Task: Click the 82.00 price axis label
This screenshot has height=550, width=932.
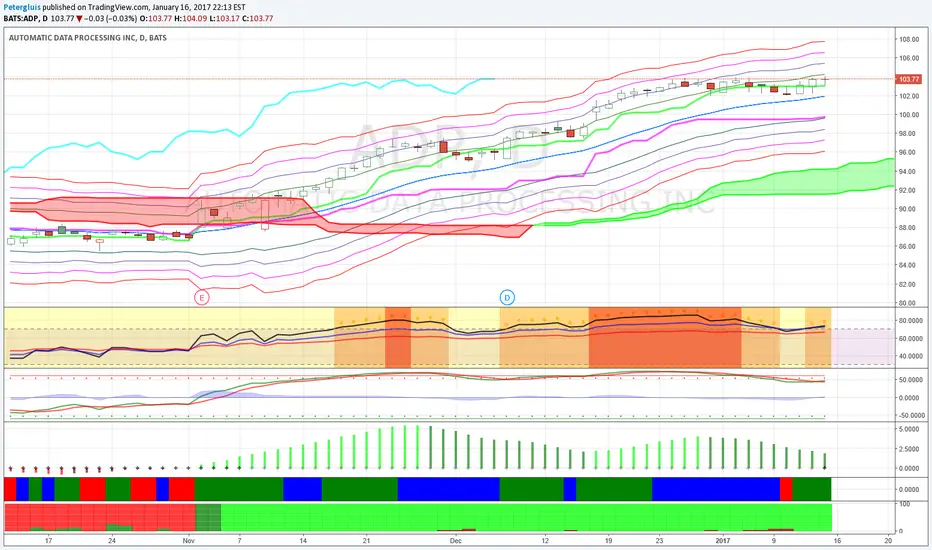Action: pos(909,285)
